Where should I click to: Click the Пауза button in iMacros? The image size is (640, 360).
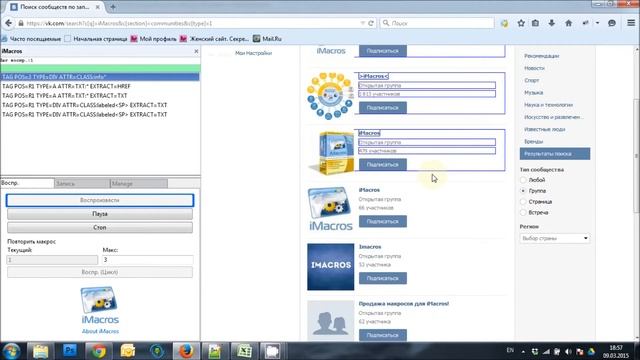tap(100, 214)
